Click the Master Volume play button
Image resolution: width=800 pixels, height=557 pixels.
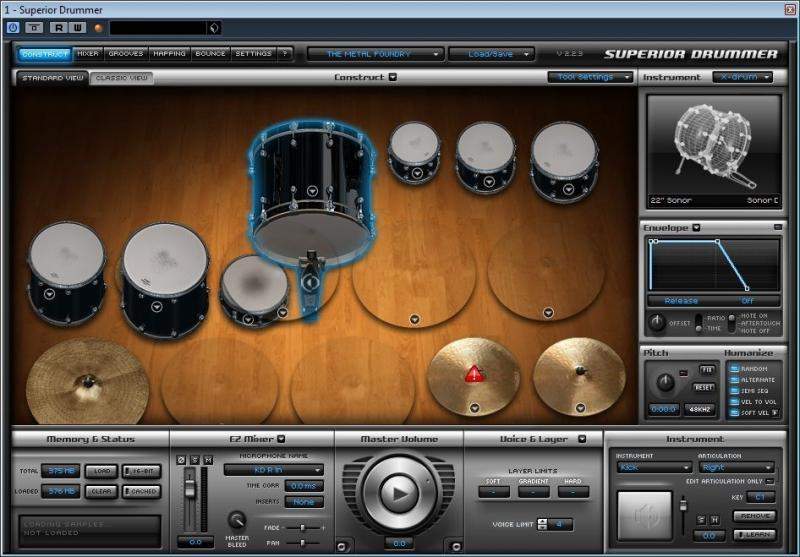pyautogui.click(x=399, y=493)
